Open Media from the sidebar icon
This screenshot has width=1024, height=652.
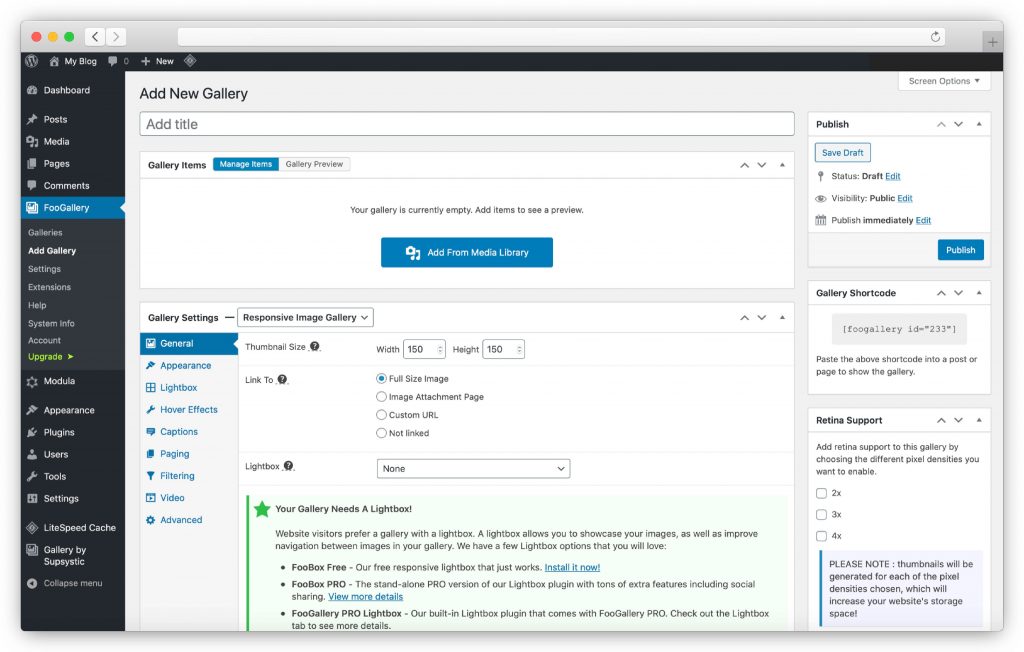(33, 142)
